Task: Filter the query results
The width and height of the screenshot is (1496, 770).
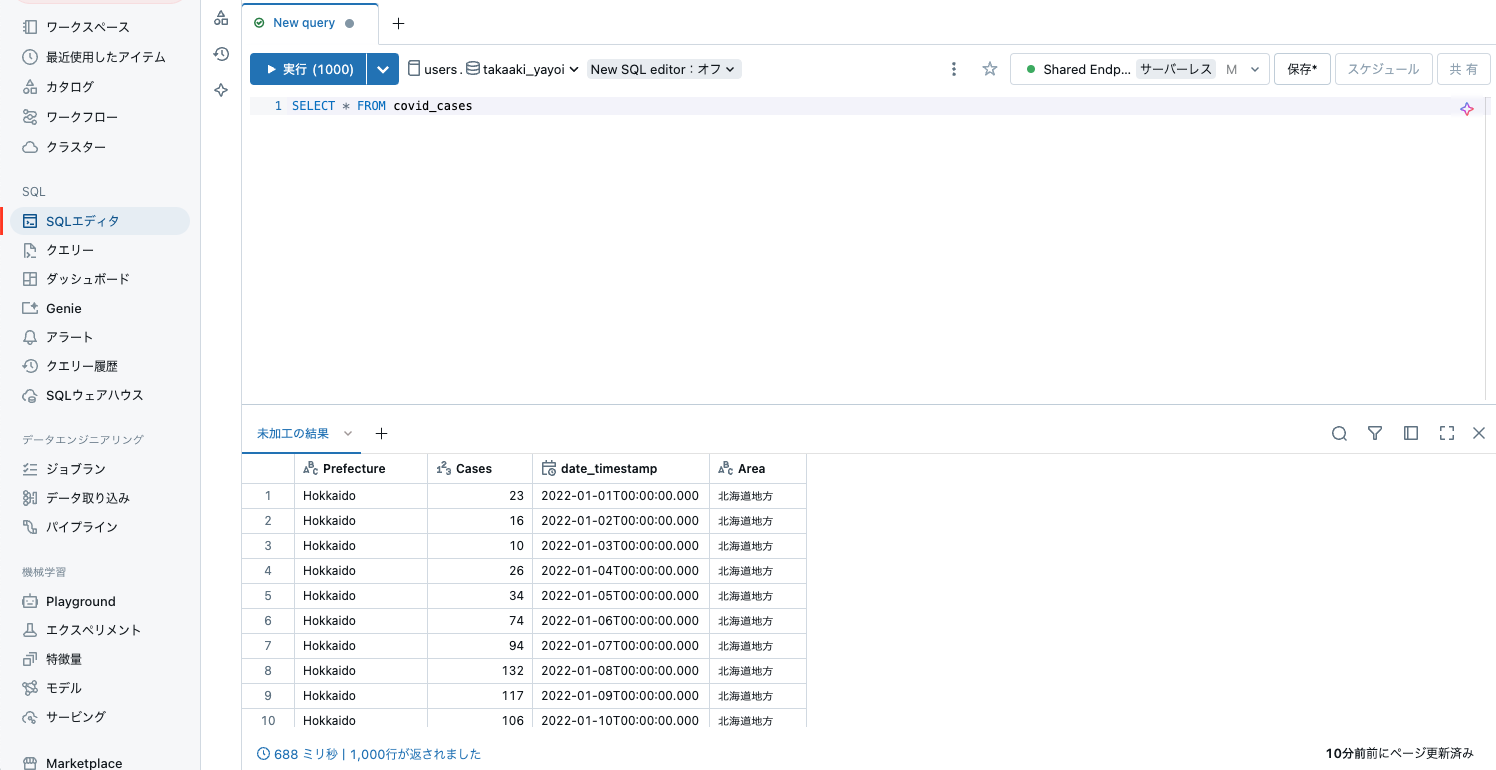Action: point(1375,433)
